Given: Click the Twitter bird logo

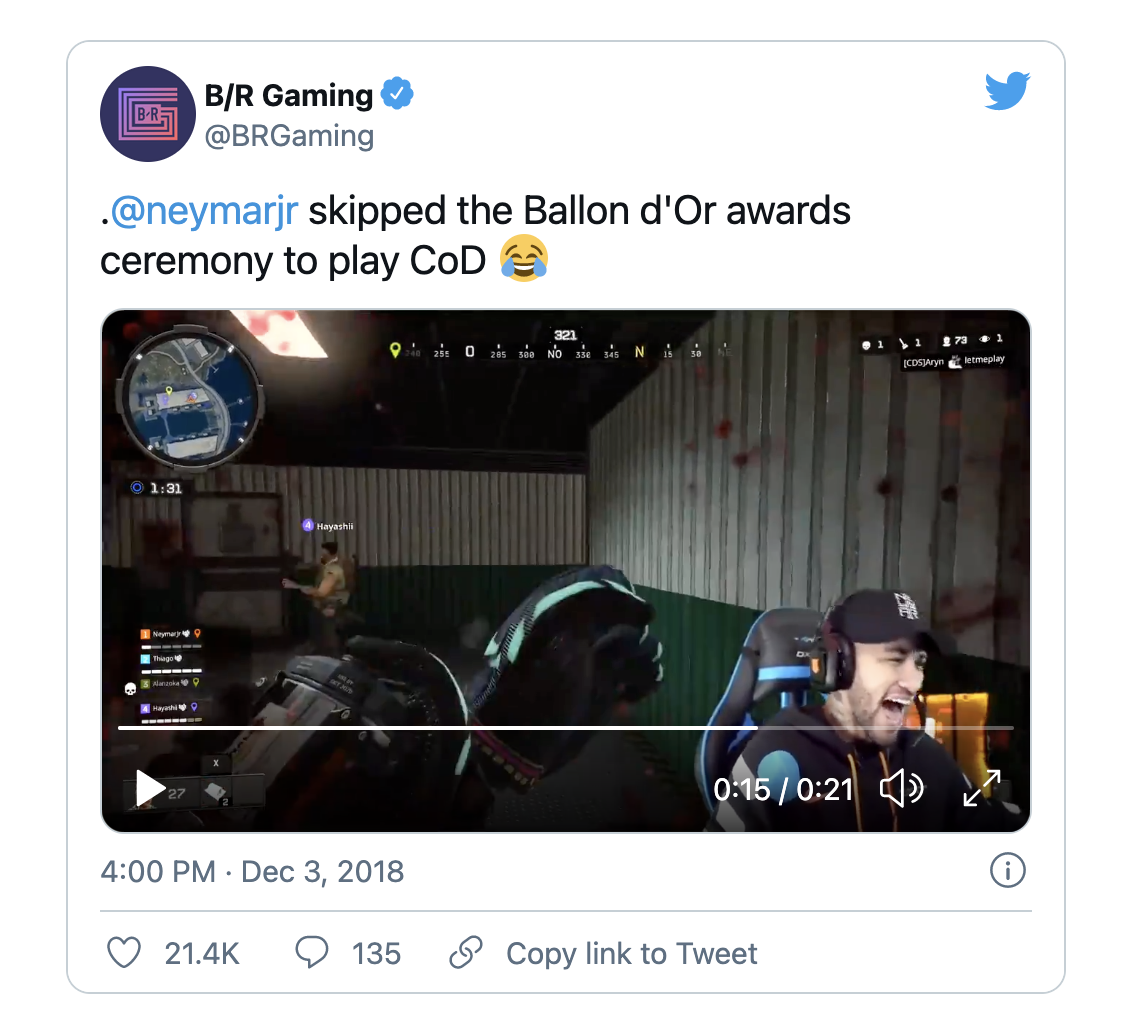Looking at the screenshot, I should (1007, 90).
